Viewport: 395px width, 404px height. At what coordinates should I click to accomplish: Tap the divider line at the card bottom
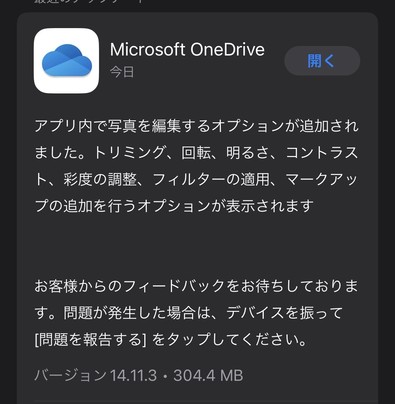(206, 402)
